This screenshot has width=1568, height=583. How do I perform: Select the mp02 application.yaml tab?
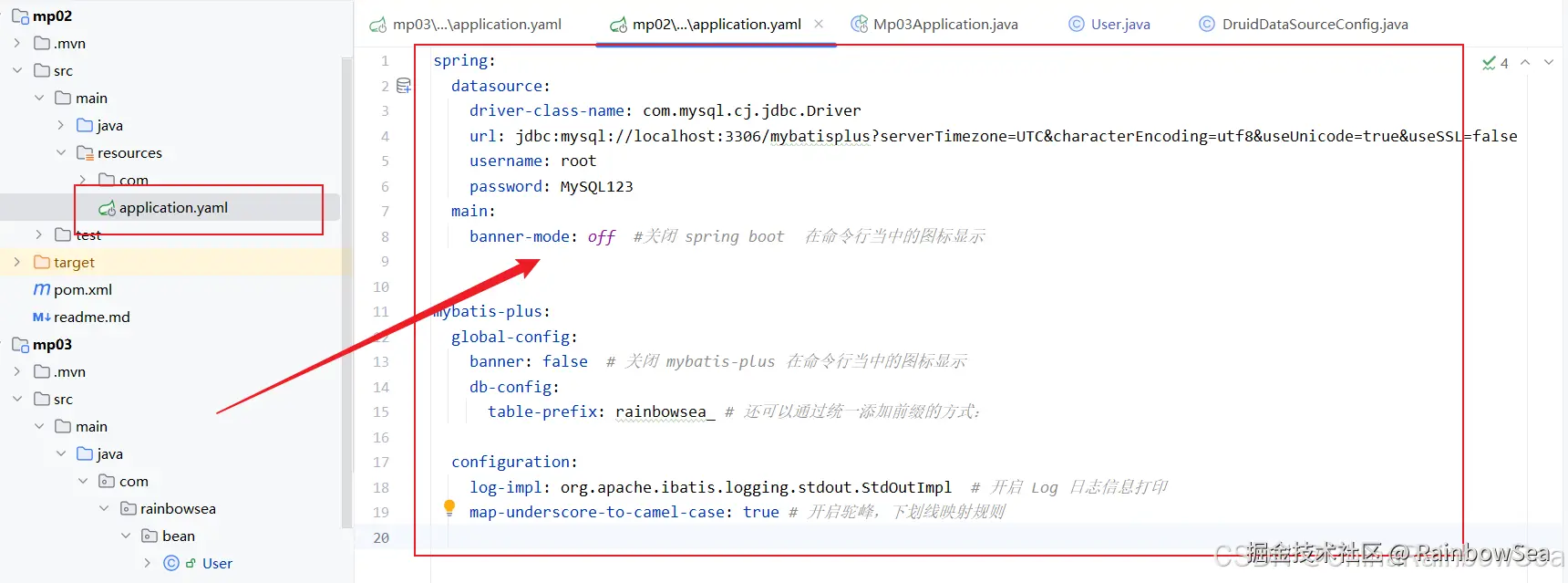click(x=706, y=25)
